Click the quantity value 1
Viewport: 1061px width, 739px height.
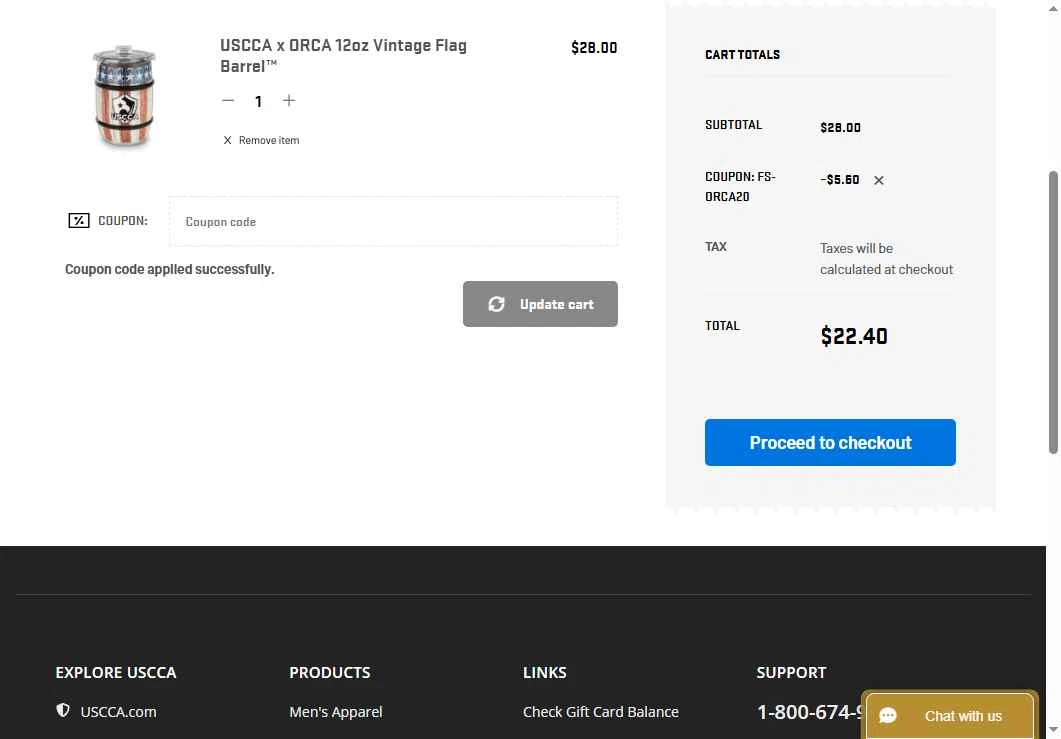(x=258, y=102)
